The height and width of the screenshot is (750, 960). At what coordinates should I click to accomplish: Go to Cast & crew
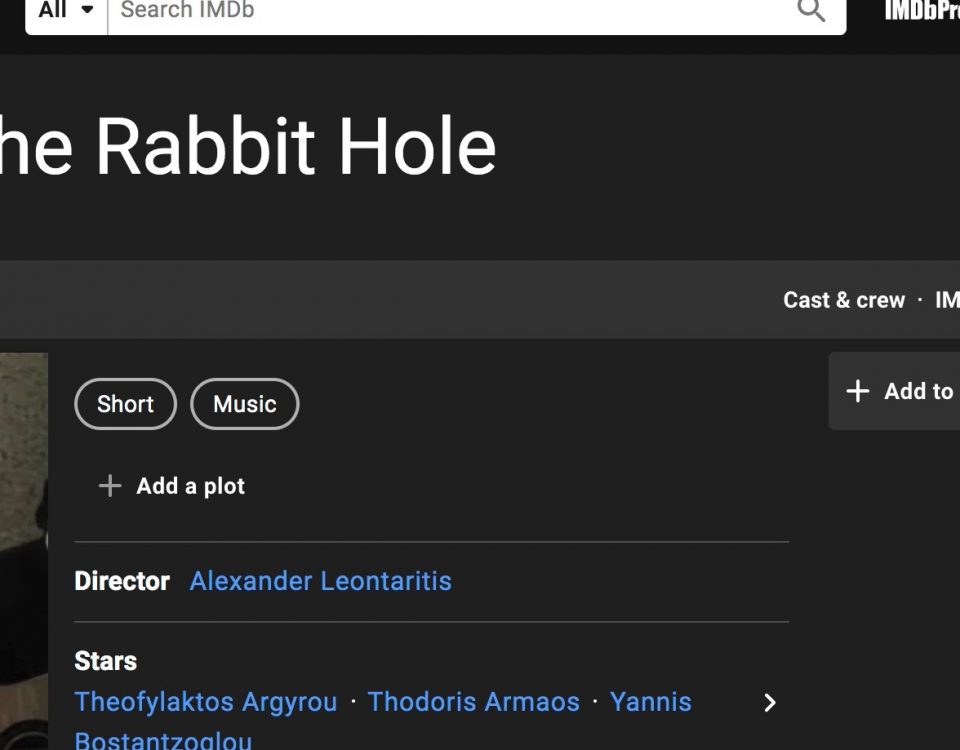tap(843, 300)
